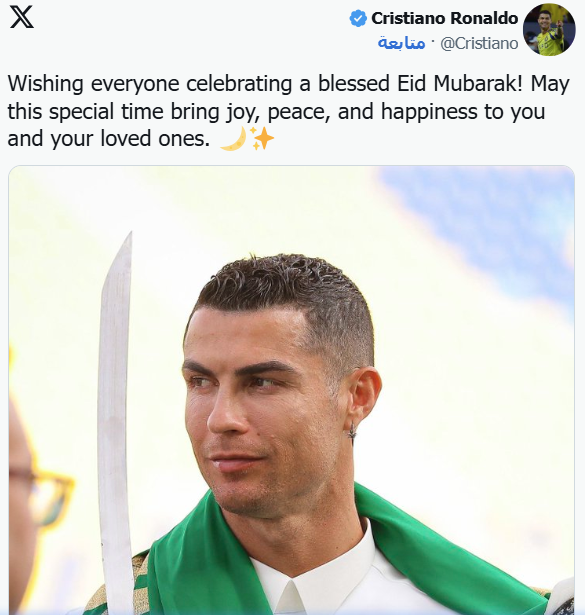Click the dot separator beside @Cristiano
This screenshot has width=585, height=615.
432,41
